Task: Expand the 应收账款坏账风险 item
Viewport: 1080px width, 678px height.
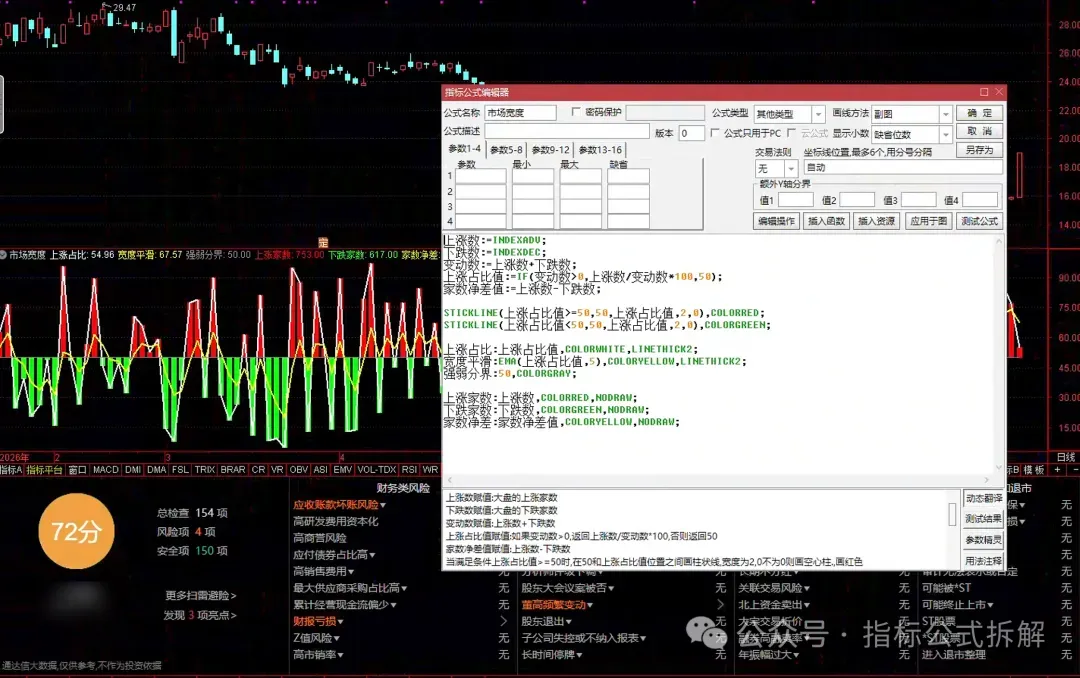Action: pos(339,505)
